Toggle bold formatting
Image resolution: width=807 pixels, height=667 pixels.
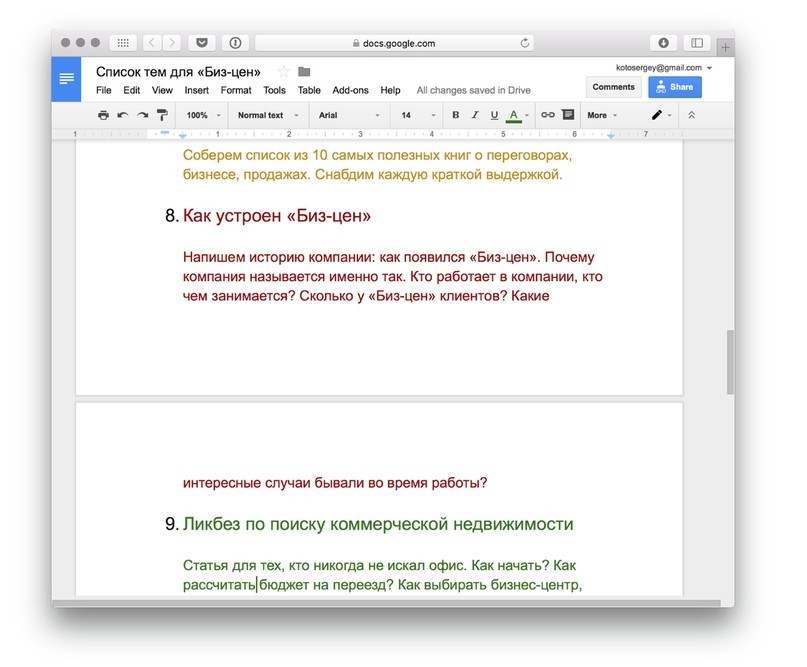click(455, 115)
